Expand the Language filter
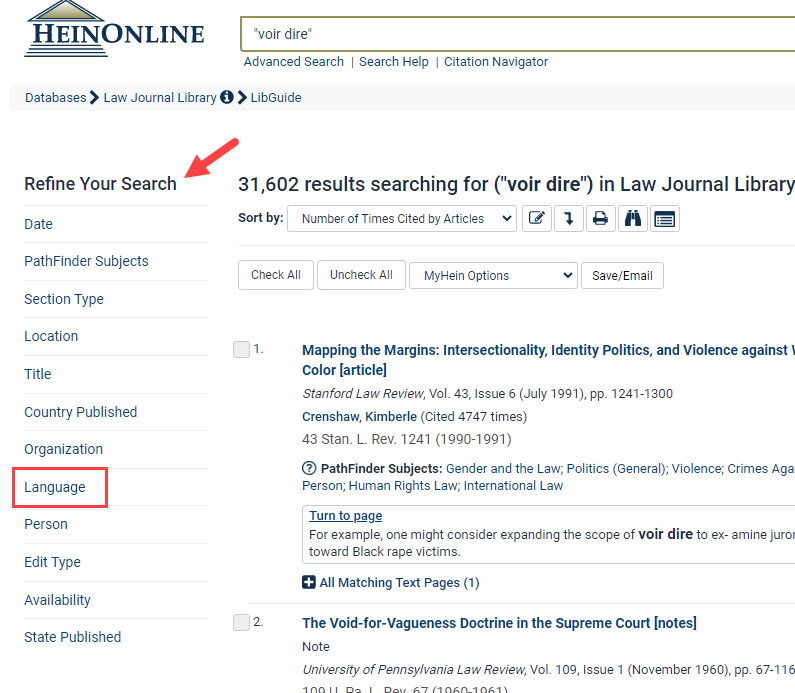This screenshot has width=795, height=693. pos(55,487)
